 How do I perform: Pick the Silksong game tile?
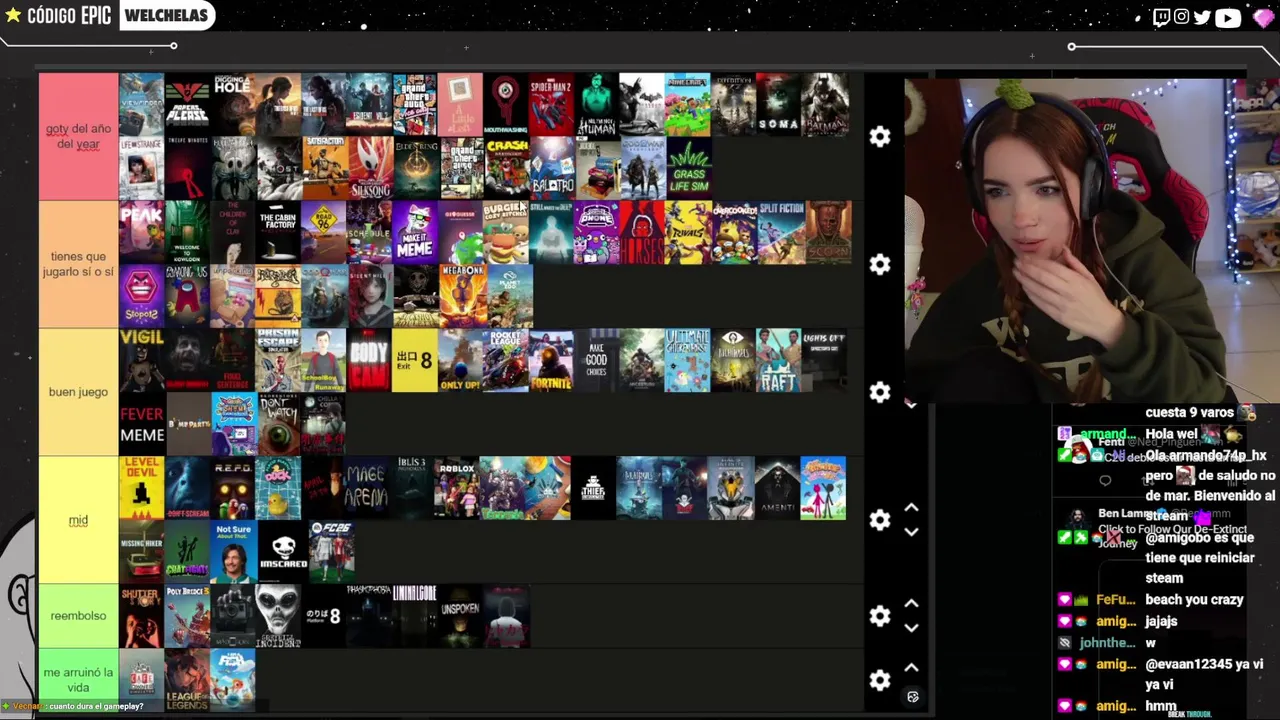[x=370, y=168]
